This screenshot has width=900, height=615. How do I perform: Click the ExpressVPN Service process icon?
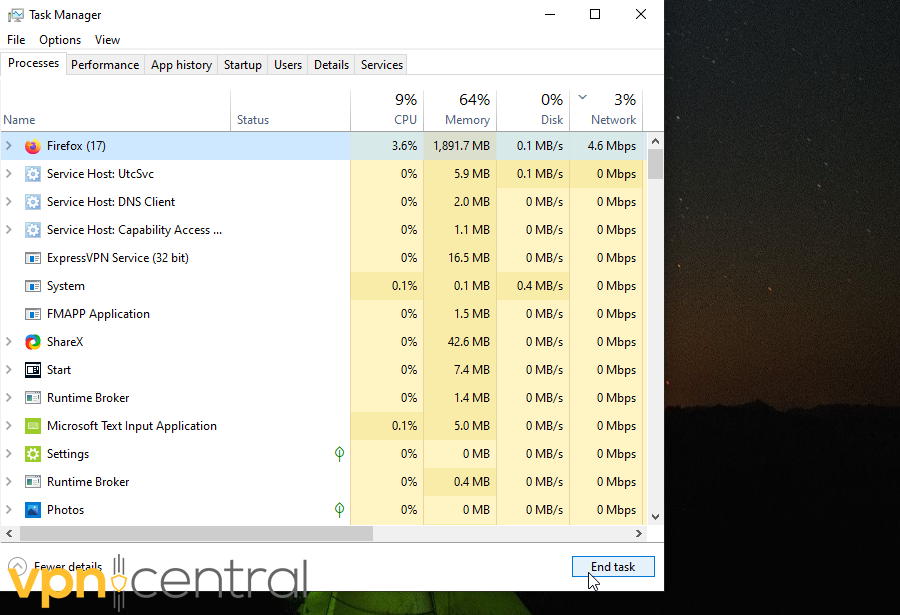33,258
